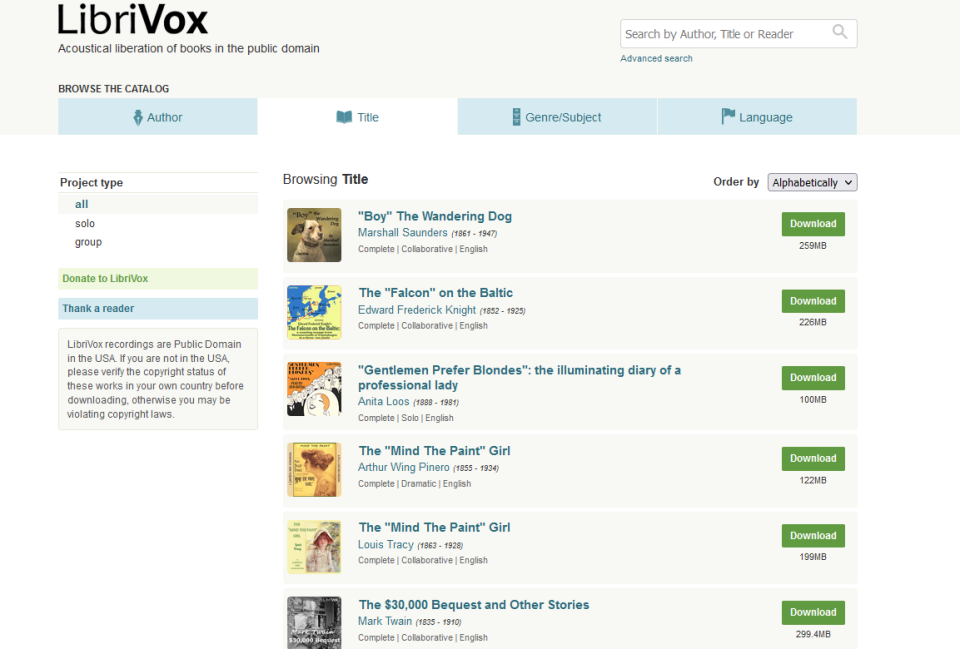
Task: Open the "Boy" The Wandering Dog cover thumbnail
Action: (x=314, y=235)
